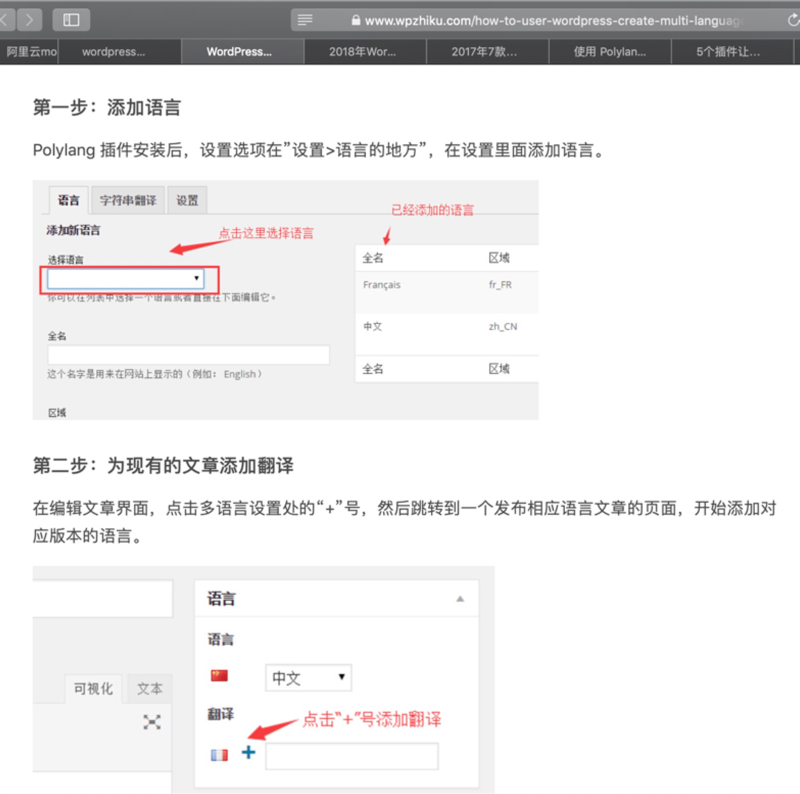Click the 添加新语言 section label
The image size is (800, 794).
click(x=73, y=230)
